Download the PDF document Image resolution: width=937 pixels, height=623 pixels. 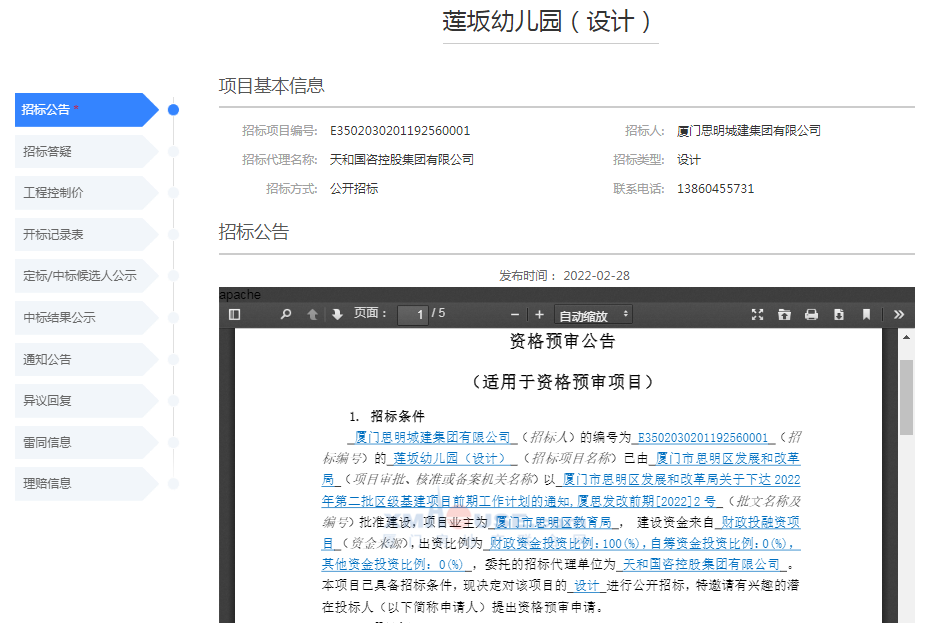click(838, 314)
